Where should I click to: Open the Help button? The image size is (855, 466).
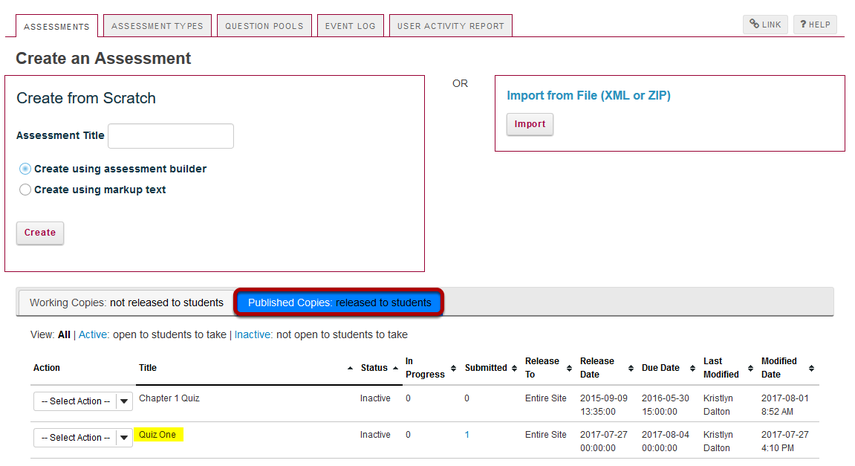tap(815, 25)
